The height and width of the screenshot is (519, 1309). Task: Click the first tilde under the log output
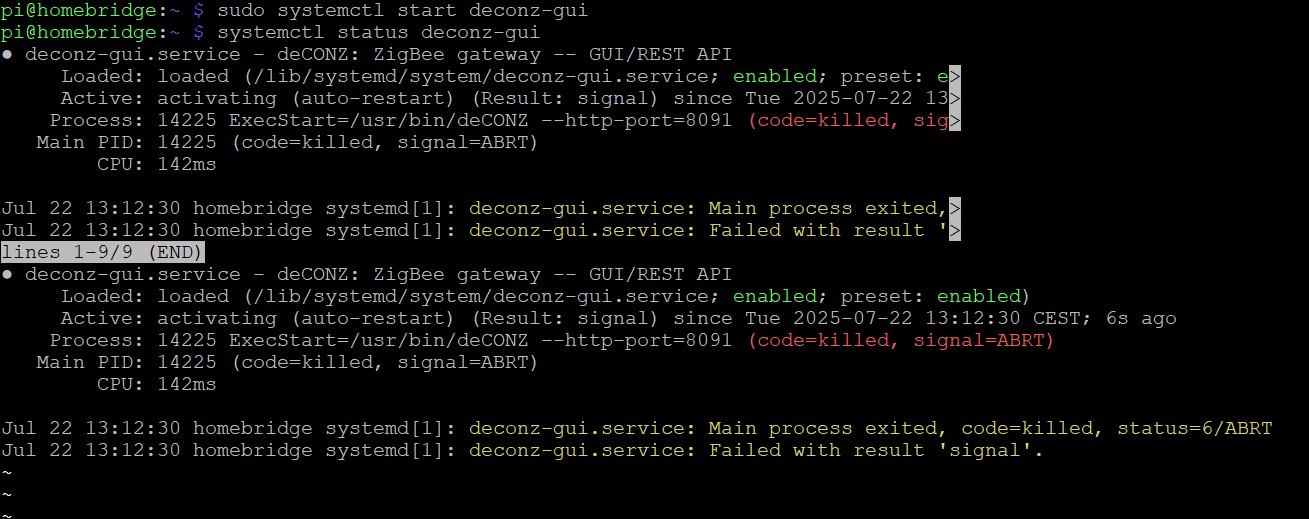coord(7,473)
